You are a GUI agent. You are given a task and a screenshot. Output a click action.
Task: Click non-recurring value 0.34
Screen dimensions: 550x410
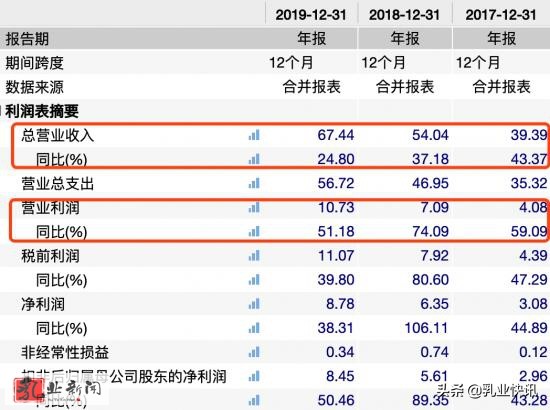pos(340,352)
